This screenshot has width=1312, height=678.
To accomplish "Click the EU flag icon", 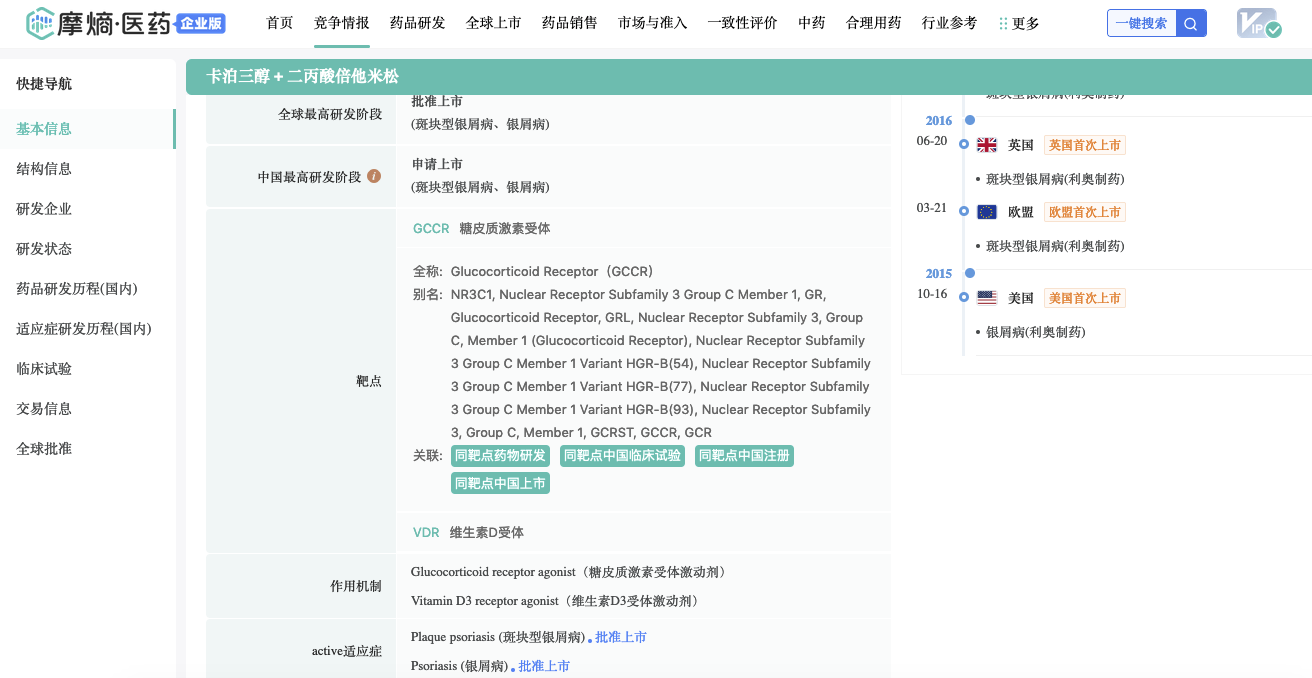I will coord(987,212).
